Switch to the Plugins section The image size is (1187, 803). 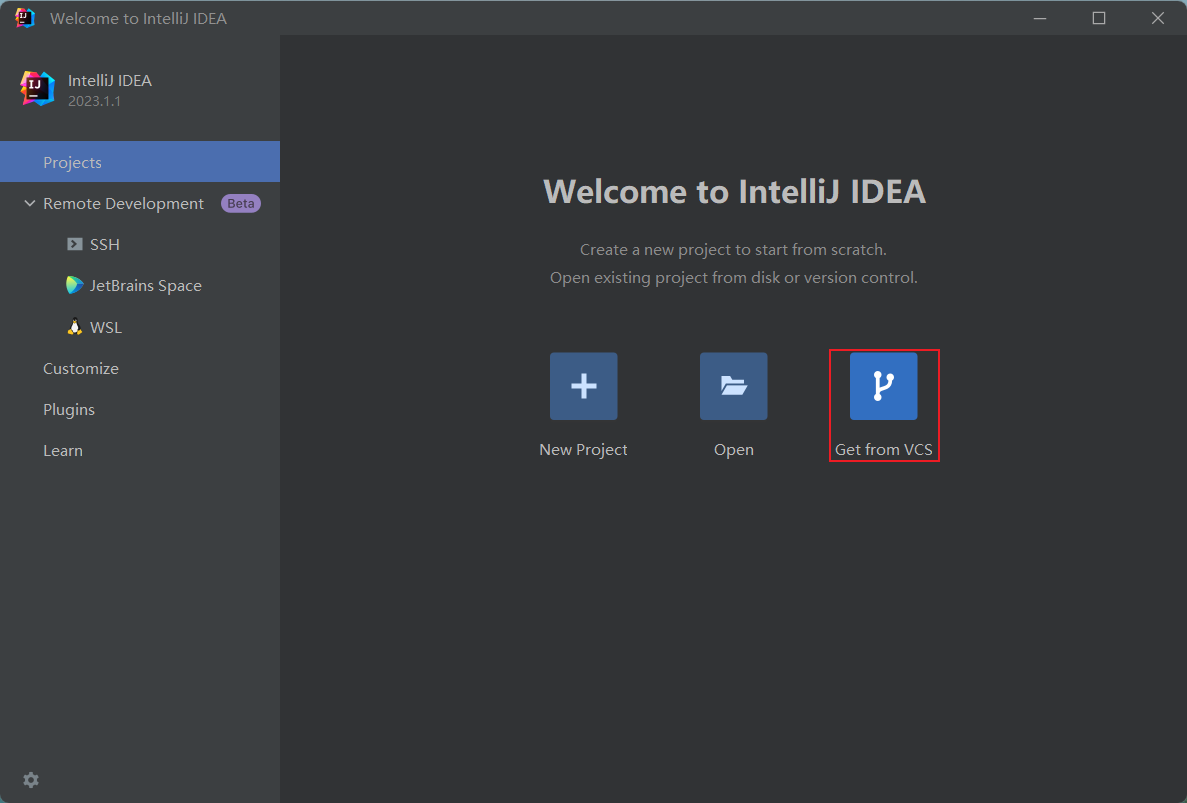click(69, 409)
